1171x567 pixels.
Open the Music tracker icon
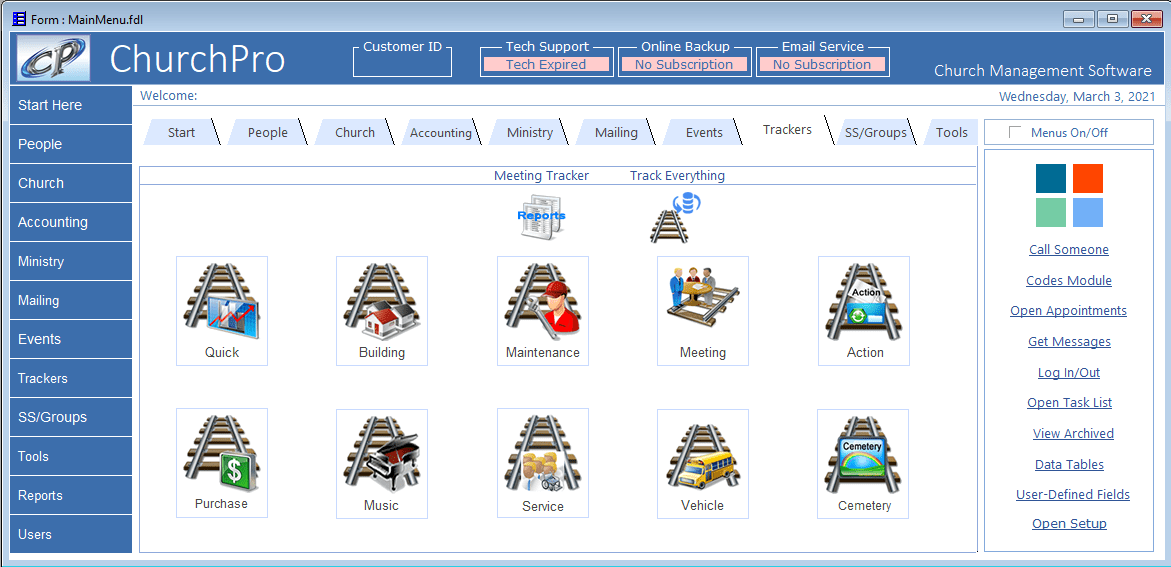point(382,463)
